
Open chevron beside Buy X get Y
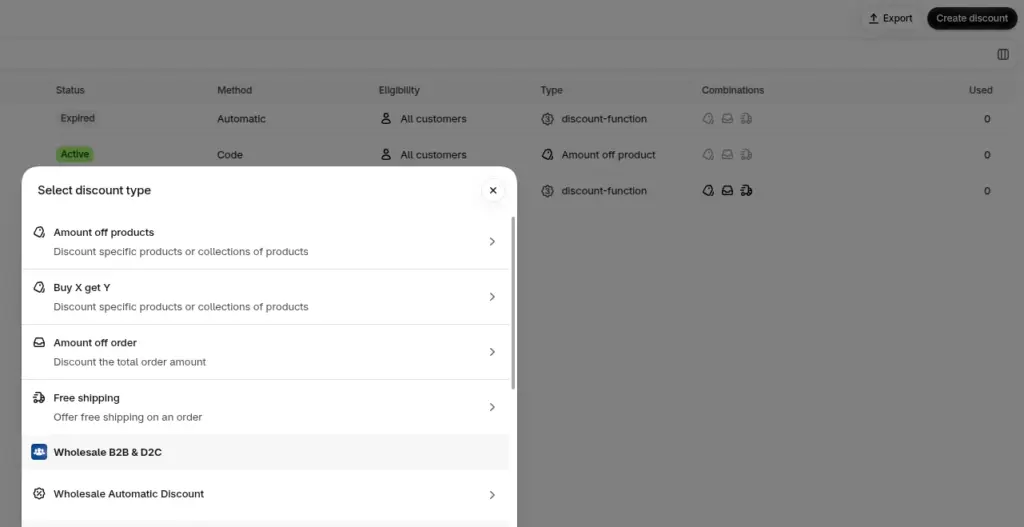(x=492, y=297)
